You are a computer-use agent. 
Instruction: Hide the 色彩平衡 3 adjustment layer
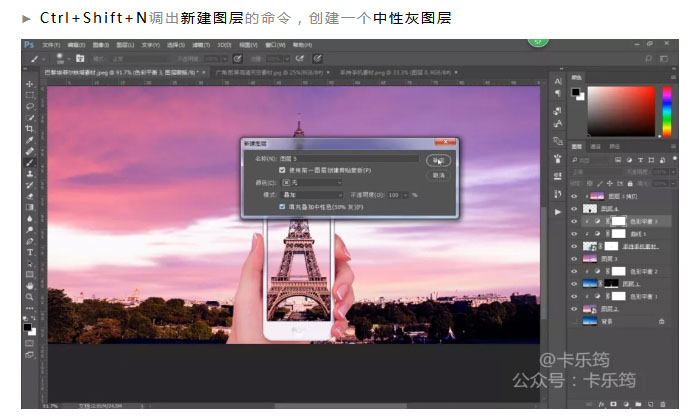tap(574, 221)
